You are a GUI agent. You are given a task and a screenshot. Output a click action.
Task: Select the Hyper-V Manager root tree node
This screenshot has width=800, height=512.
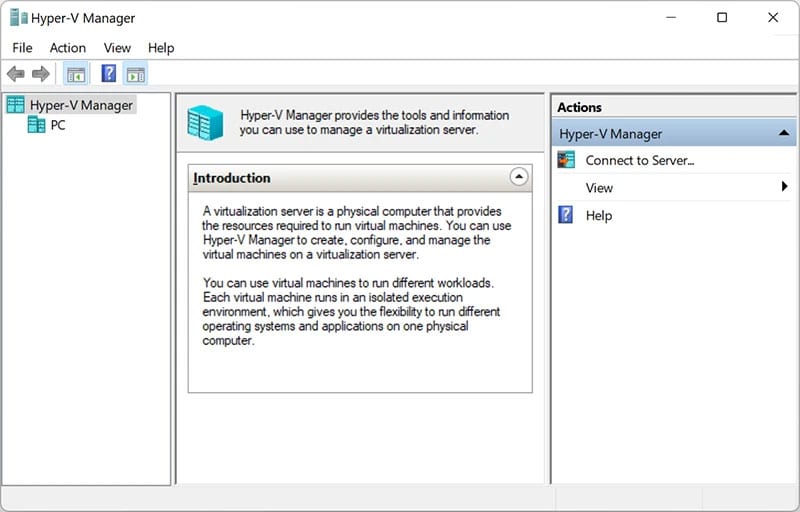[x=80, y=105]
